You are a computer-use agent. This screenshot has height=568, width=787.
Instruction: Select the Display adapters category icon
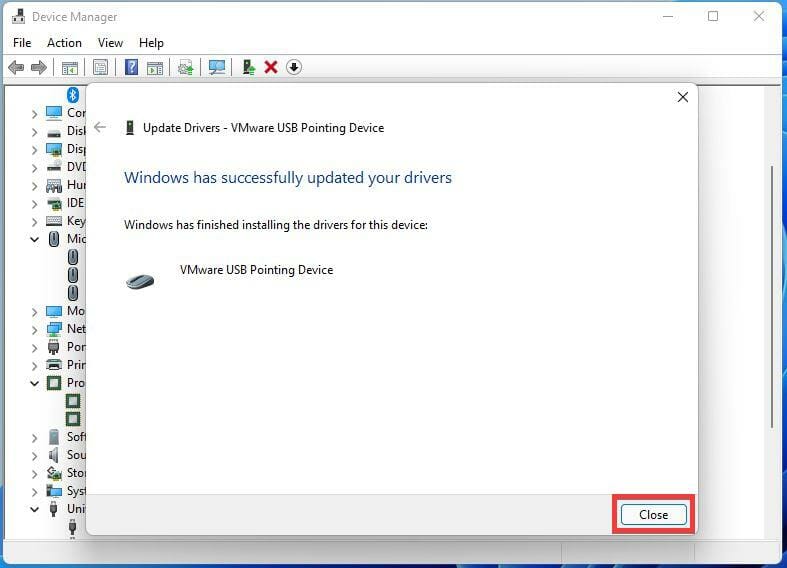(54, 150)
